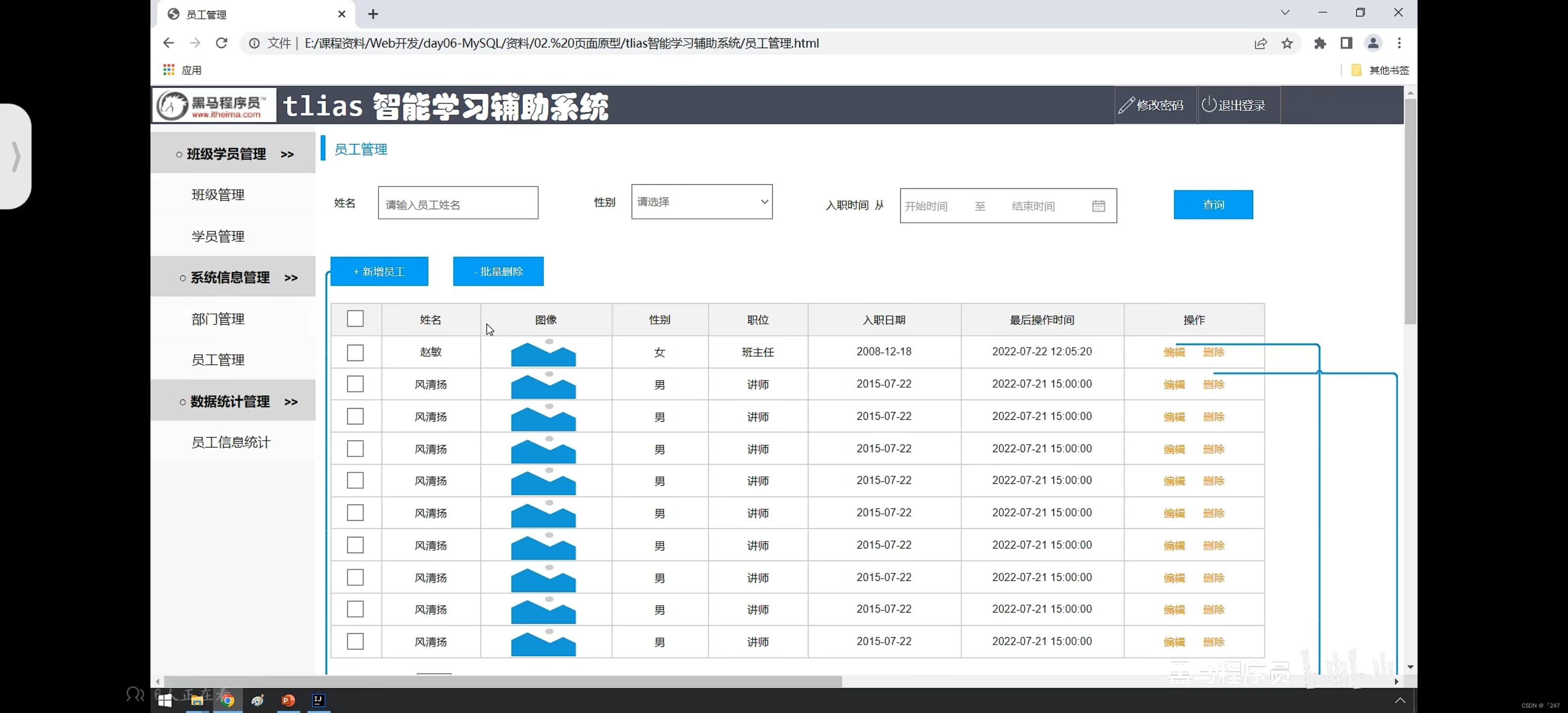This screenshot has height=713, width=1568.
Task: Open the share page icon in address bar
Action: click(1261, 43)
